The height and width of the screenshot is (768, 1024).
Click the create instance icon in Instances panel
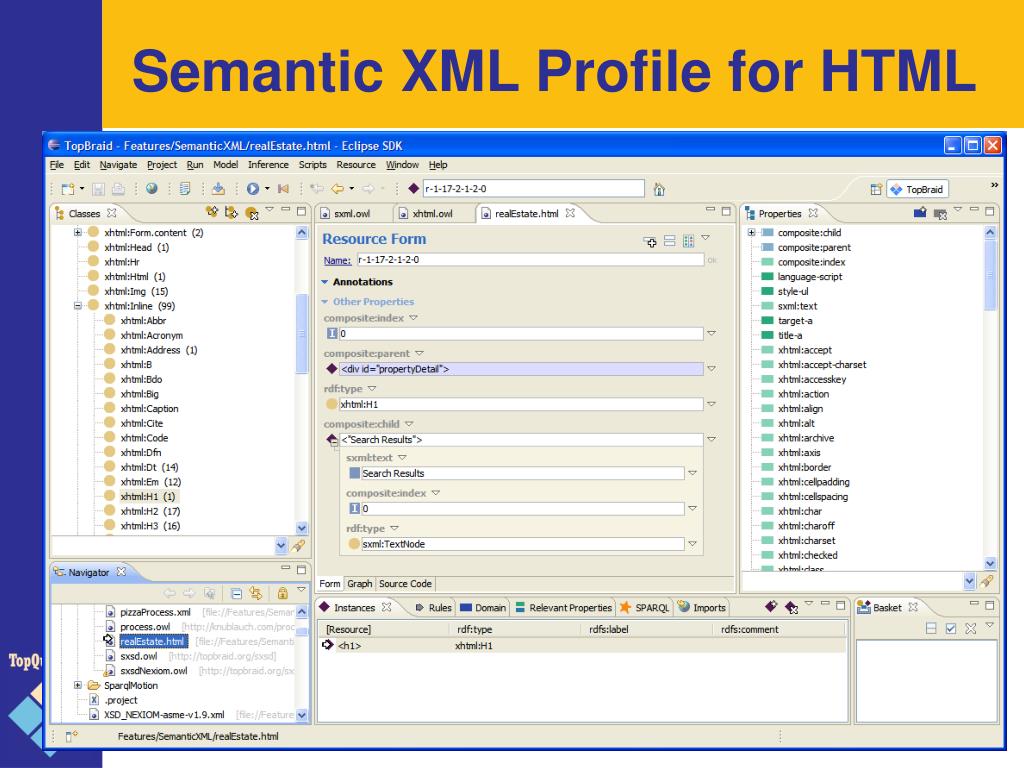click(771, 607)
